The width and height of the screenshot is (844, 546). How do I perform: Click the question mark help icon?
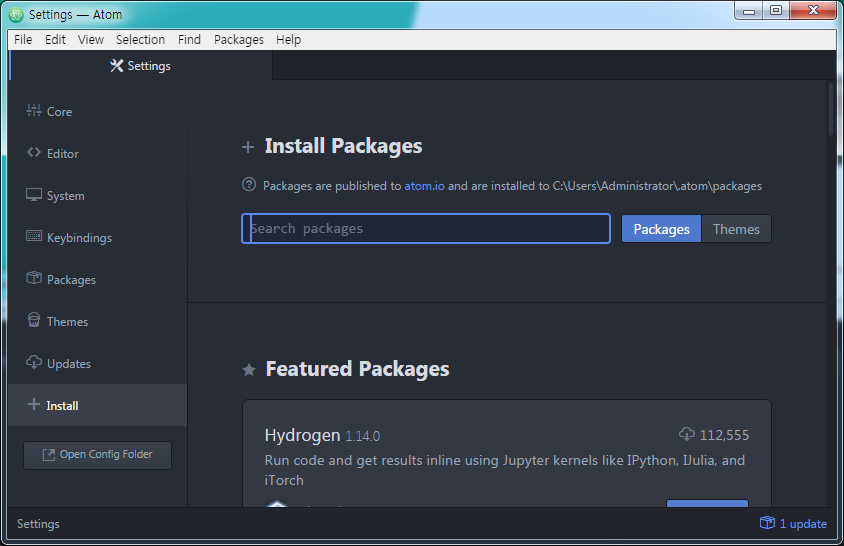[x=249, y=185]
